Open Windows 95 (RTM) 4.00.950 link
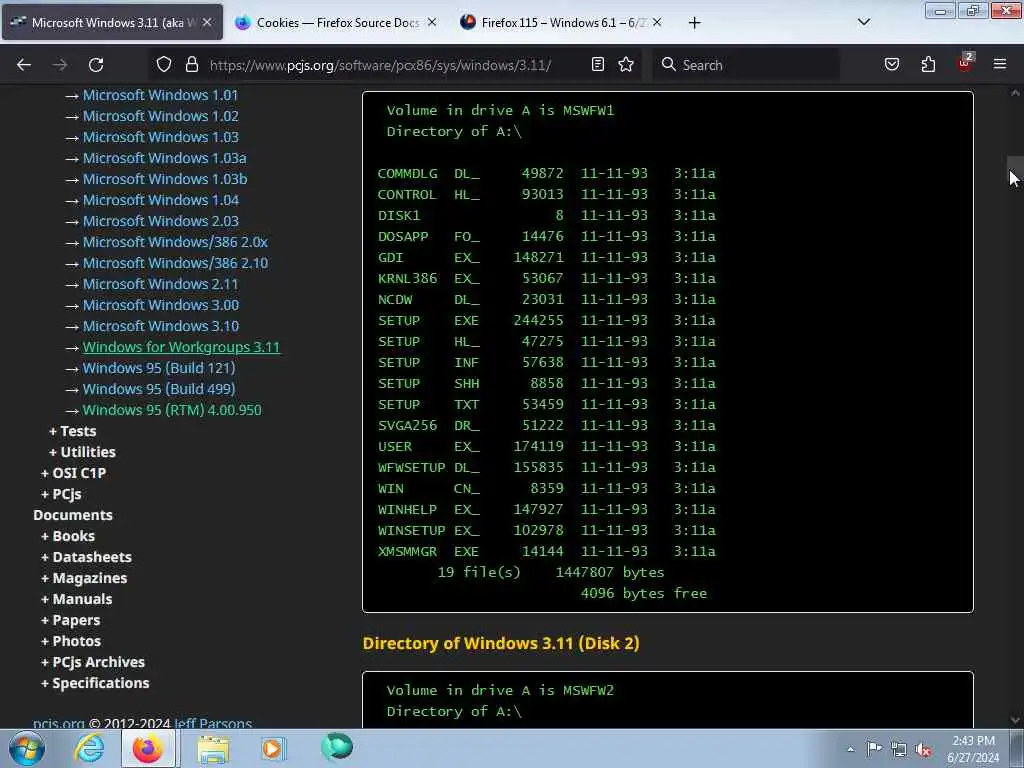This screenshot has height=768, width=1024. point(172,410)
